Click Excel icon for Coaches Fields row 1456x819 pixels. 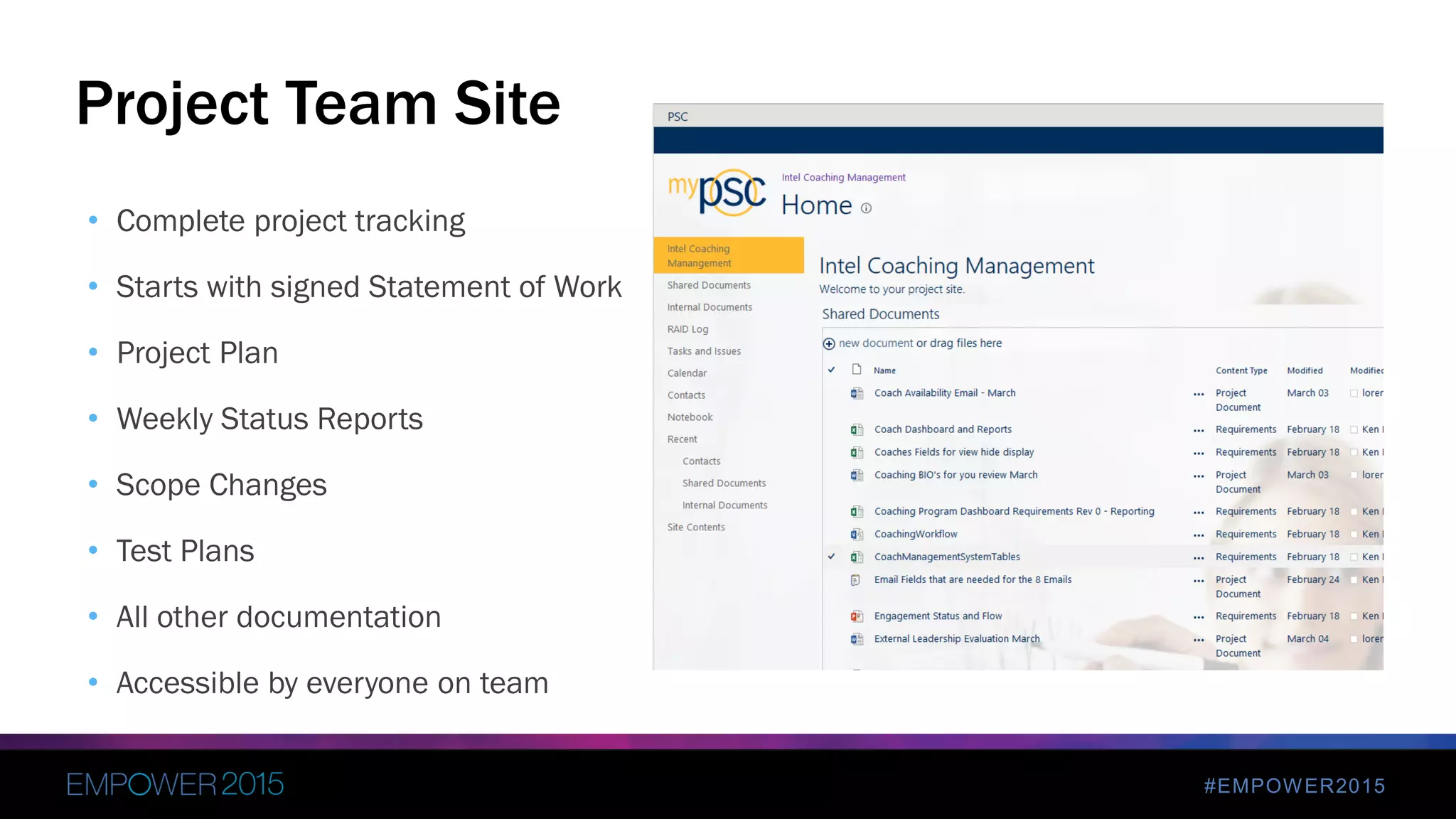click(857, 452)
